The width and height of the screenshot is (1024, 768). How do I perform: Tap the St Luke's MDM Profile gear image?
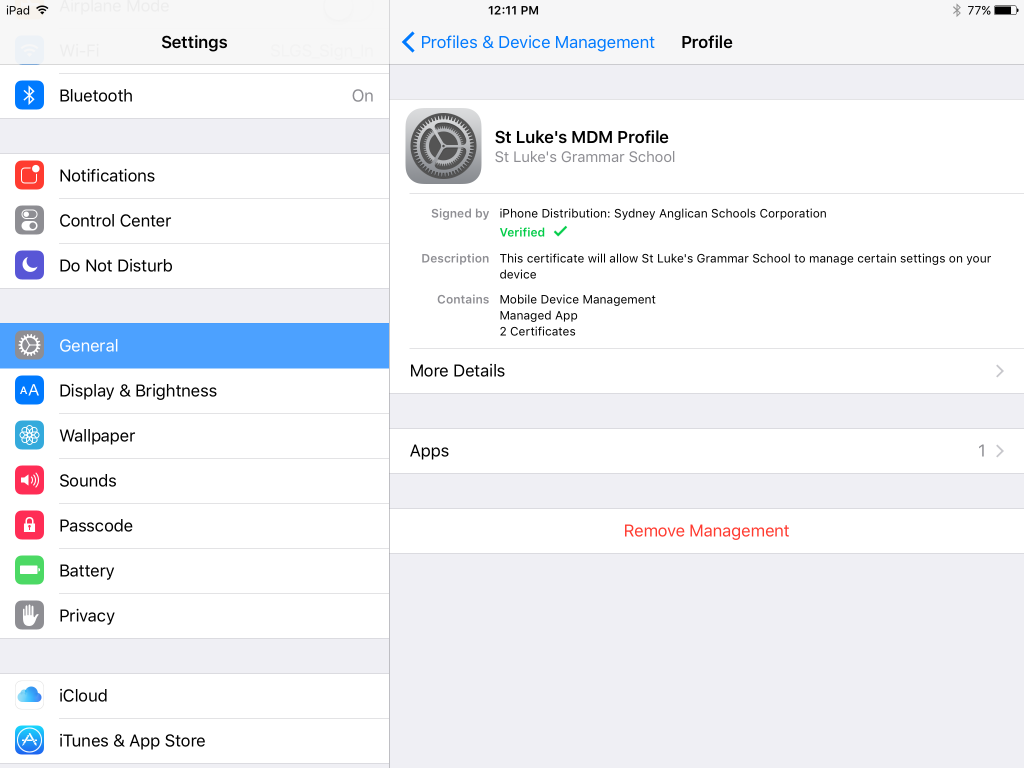(443, 146)
